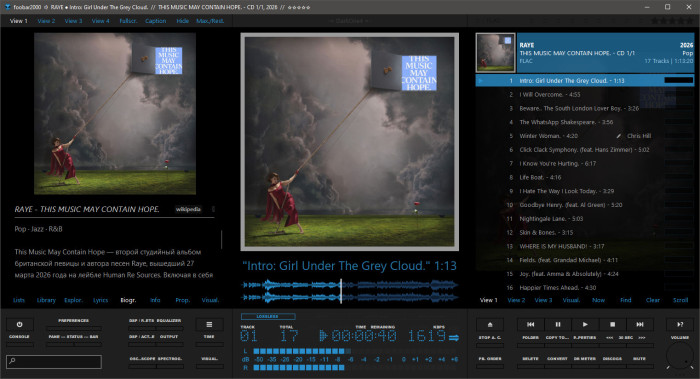This screenshot has height=379, width=700.
Task: Open the Library tab in left panel
Action: [46, 300]
